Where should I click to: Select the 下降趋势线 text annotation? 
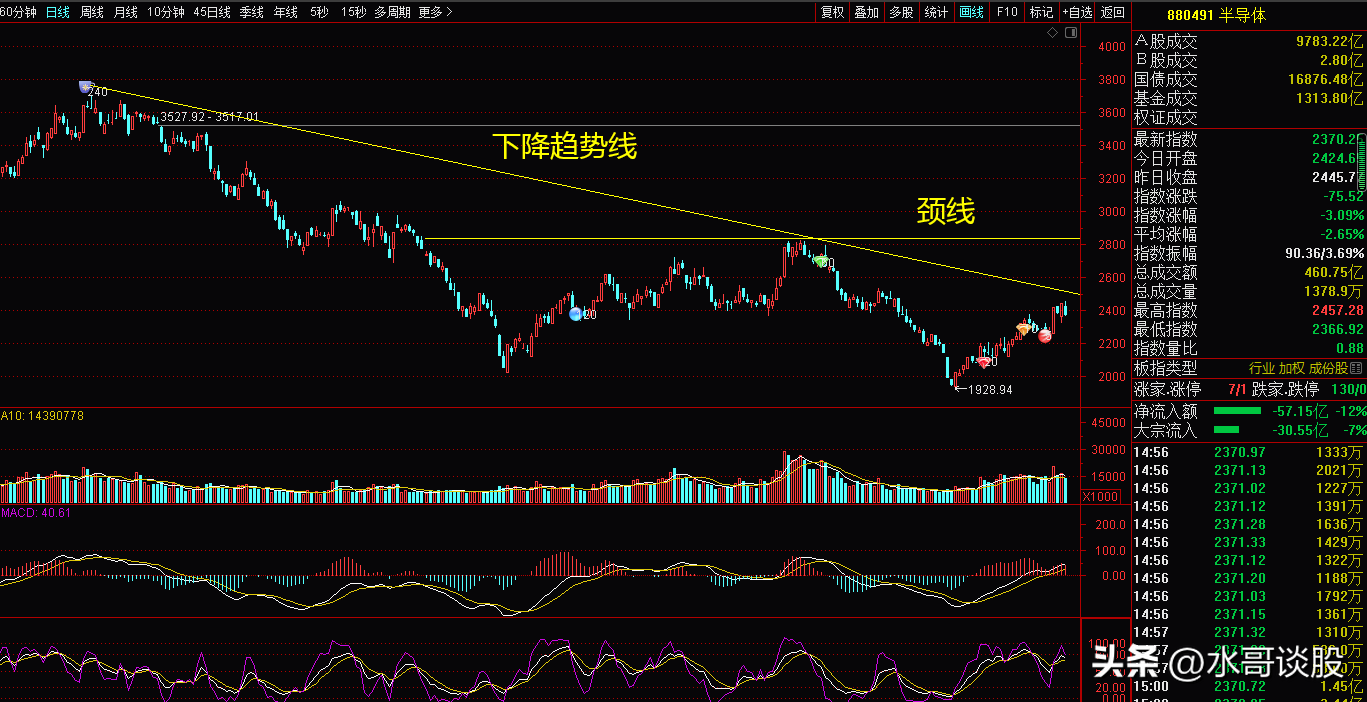click(x=564, y=147)
